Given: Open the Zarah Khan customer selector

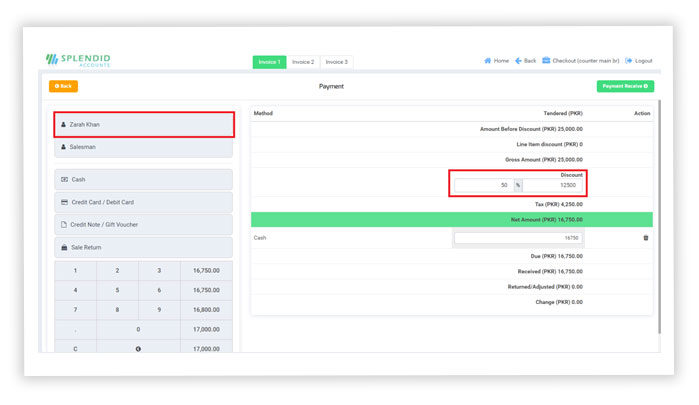Looking at the screenshot, I should point(143,125).
